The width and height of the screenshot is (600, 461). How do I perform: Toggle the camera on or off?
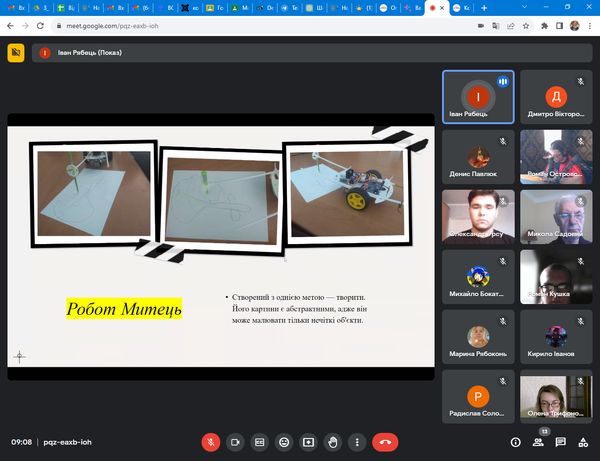click(235, 441)
